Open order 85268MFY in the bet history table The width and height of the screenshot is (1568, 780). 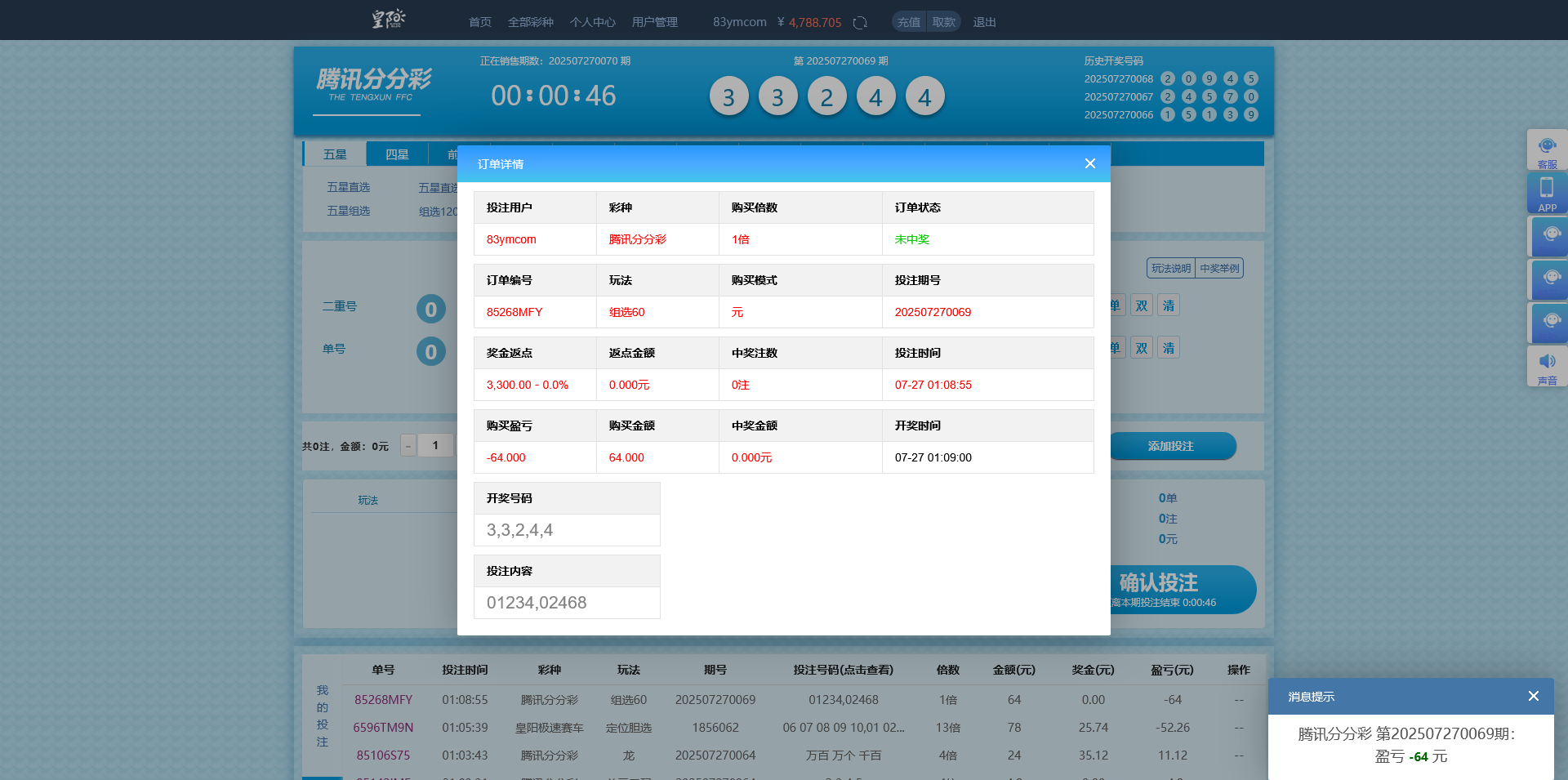point(383,700)
